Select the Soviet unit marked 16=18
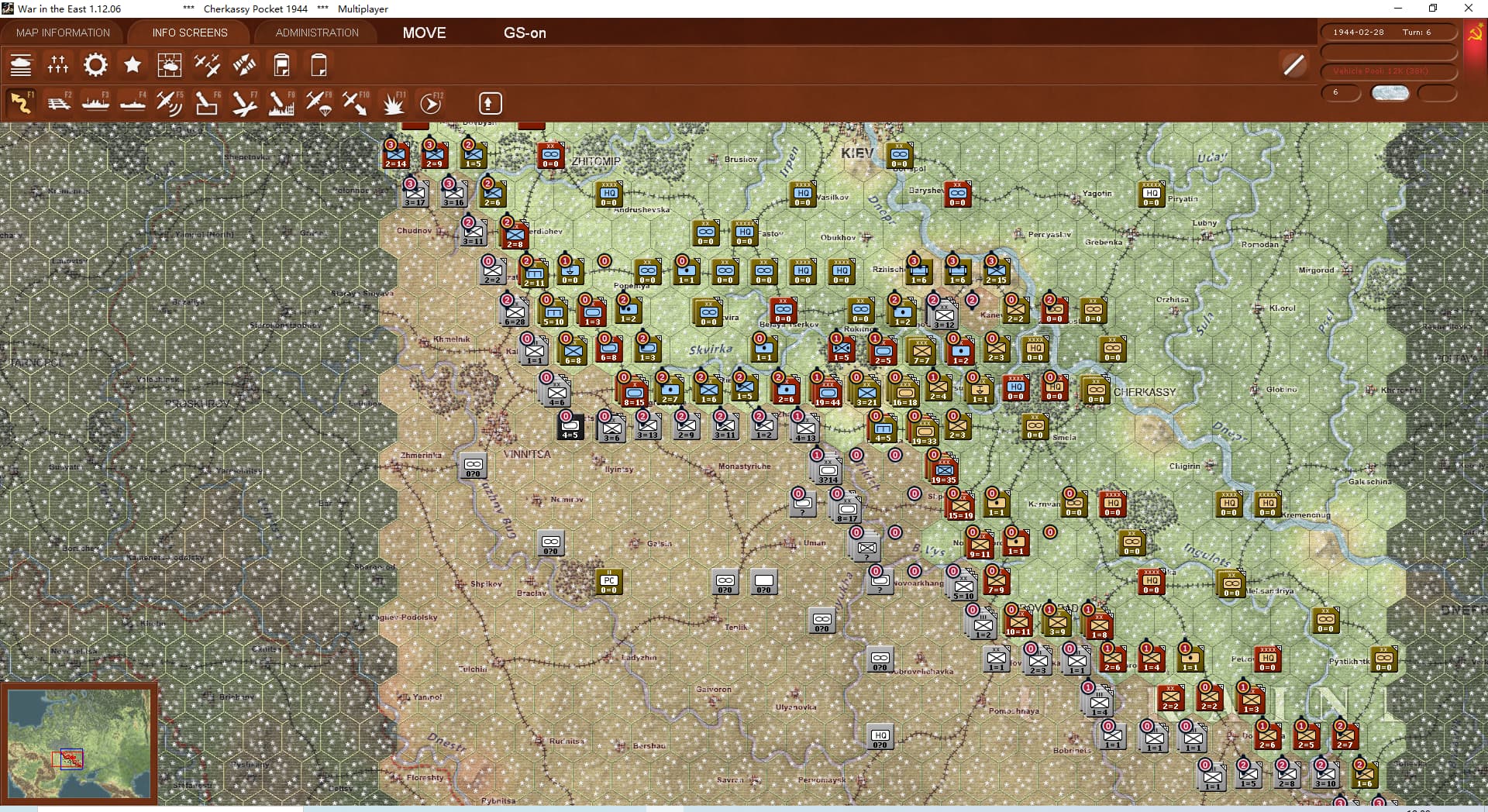Screen dimensions: 1488x812 coord(904,391)
